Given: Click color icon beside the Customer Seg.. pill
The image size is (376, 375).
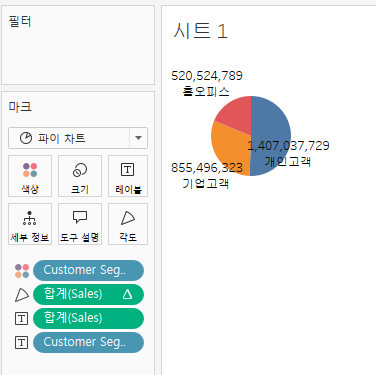Looking at the screenshot, I should pos(22,271).
